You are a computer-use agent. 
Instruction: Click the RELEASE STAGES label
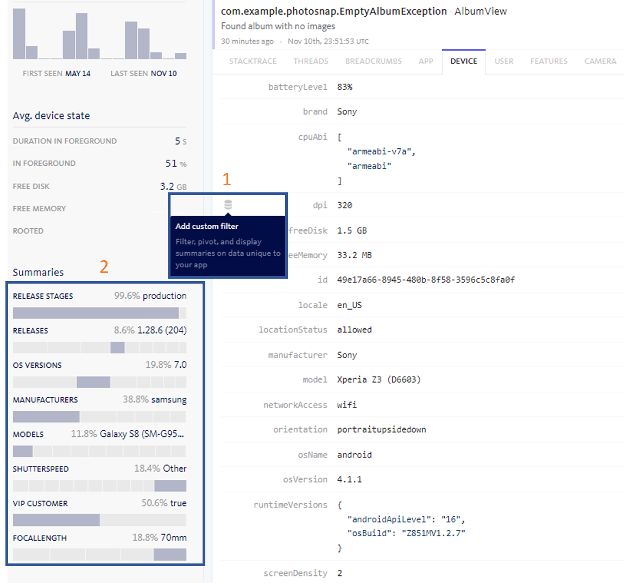(x=43, y=296)
